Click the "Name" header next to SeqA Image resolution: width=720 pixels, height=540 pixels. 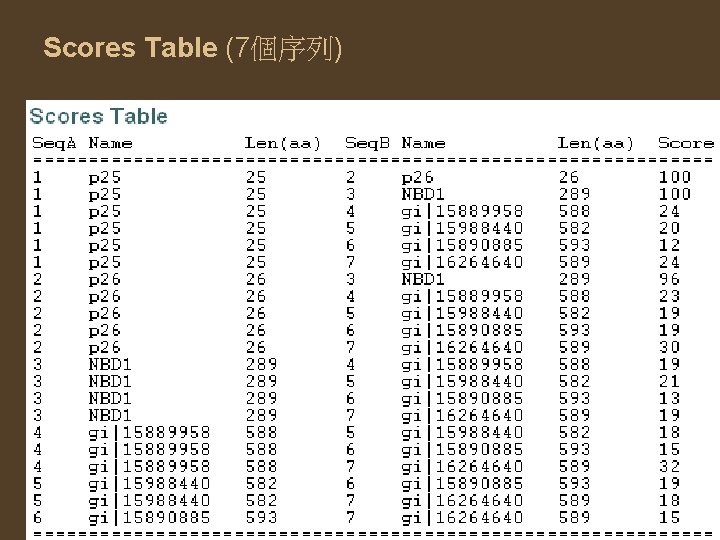[x=110, y=143]
